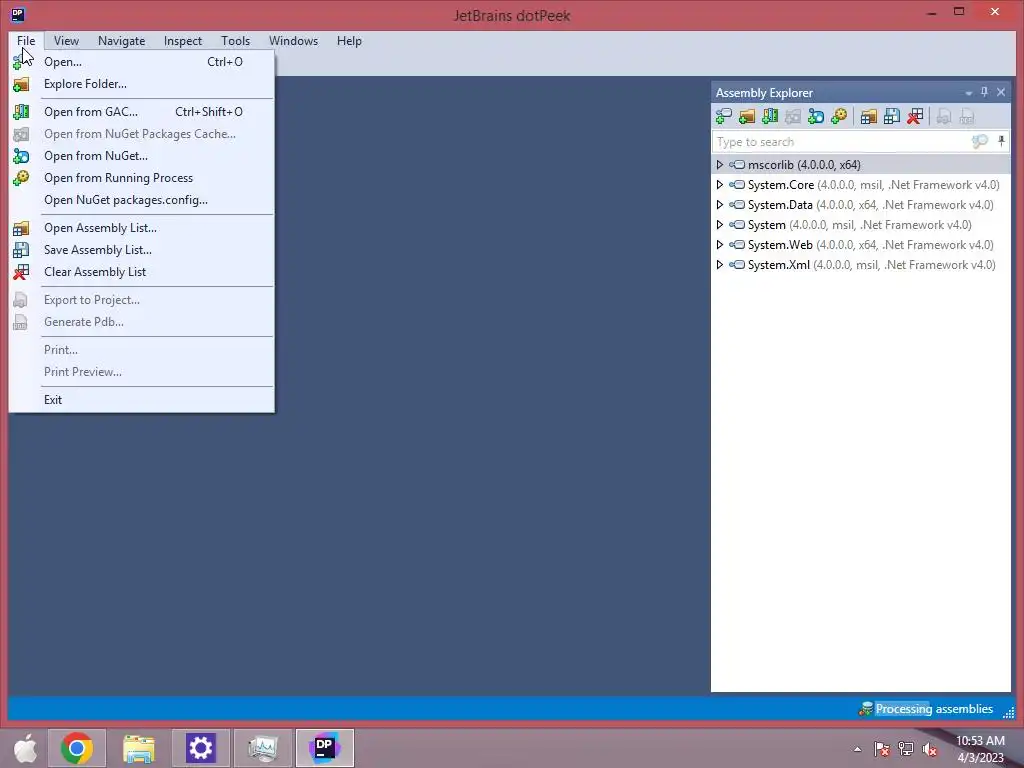Expand the System.Web assembly node
This screenshot has width=1024, height=768.
tap(720, 245)
